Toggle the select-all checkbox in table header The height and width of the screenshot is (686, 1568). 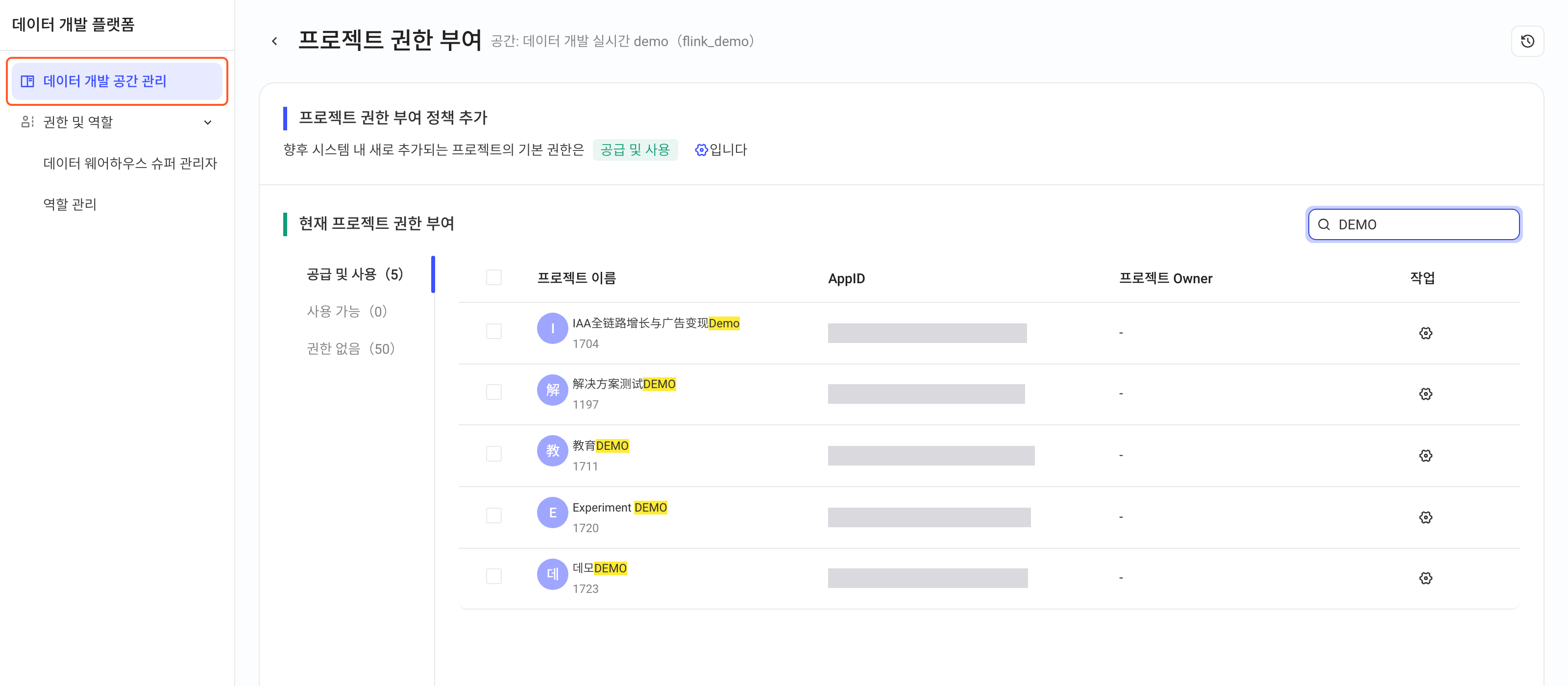(493, 277)
